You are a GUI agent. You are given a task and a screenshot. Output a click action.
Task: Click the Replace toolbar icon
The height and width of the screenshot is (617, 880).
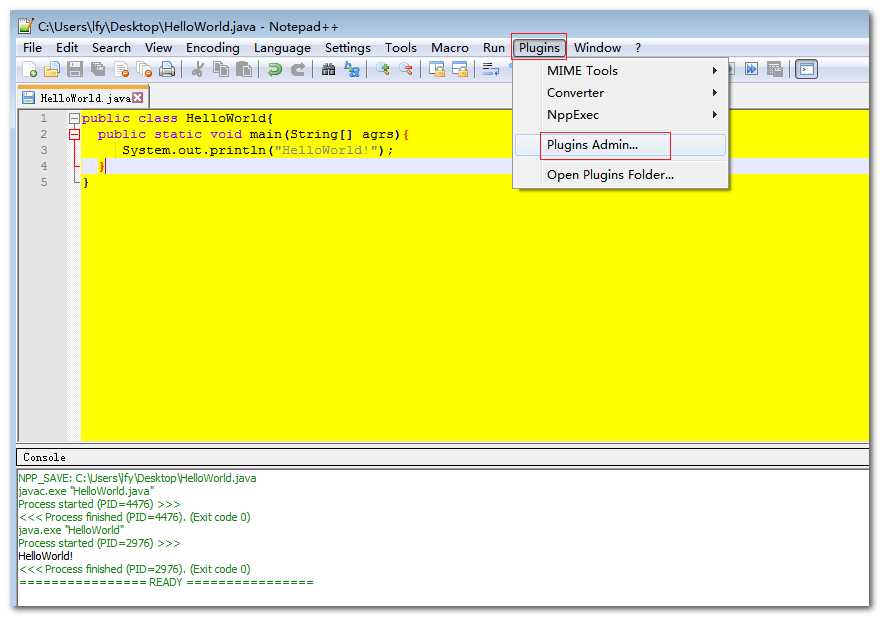352,70
